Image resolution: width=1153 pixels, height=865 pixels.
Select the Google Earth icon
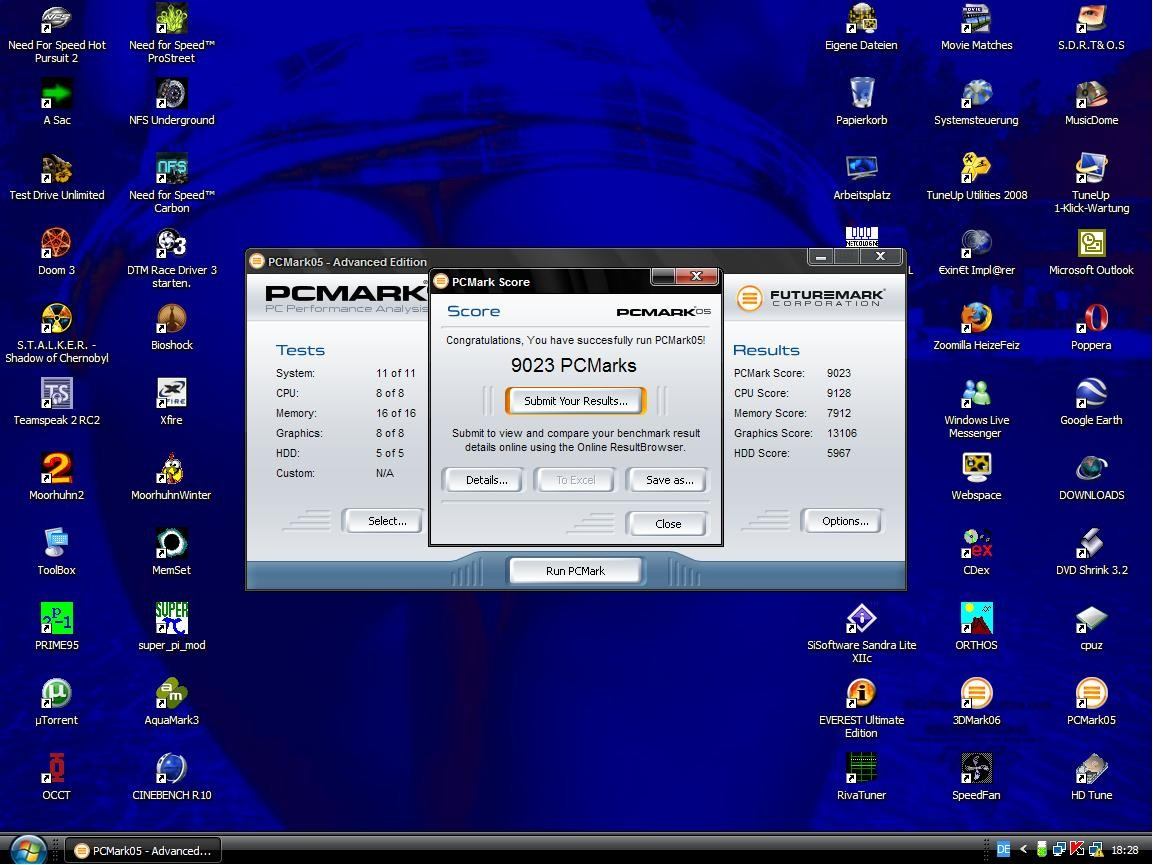pos(1091,395)
